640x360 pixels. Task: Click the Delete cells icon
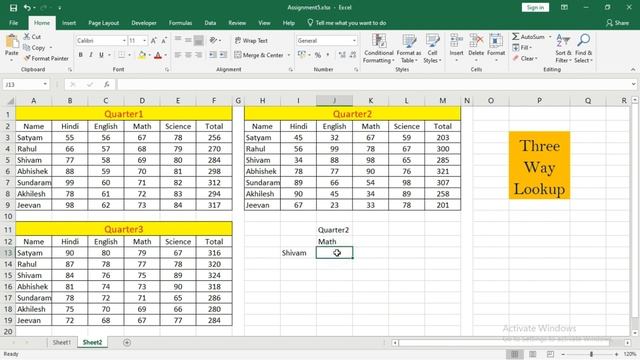coord(476,42)
